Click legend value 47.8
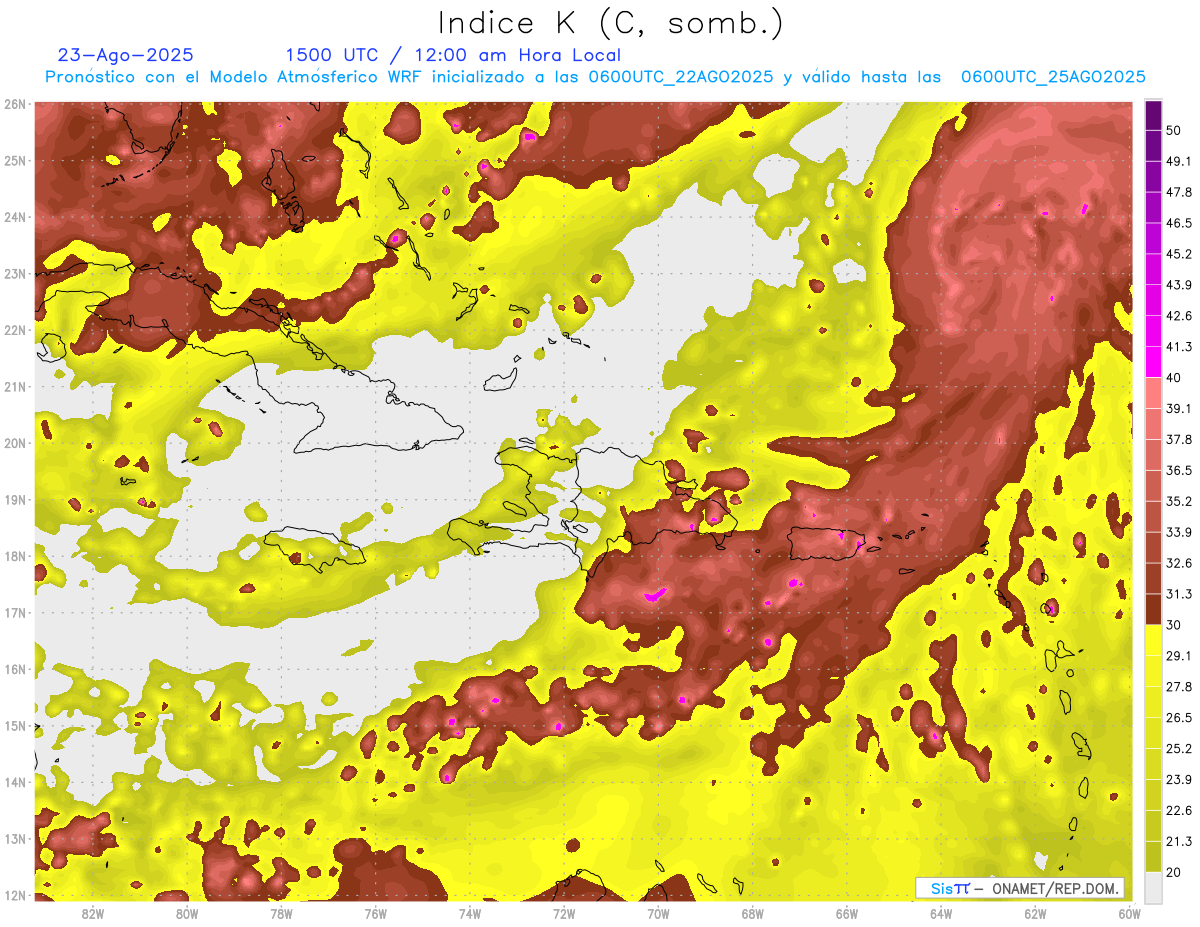The image size is (1200, 927). tap(1178, 192)
